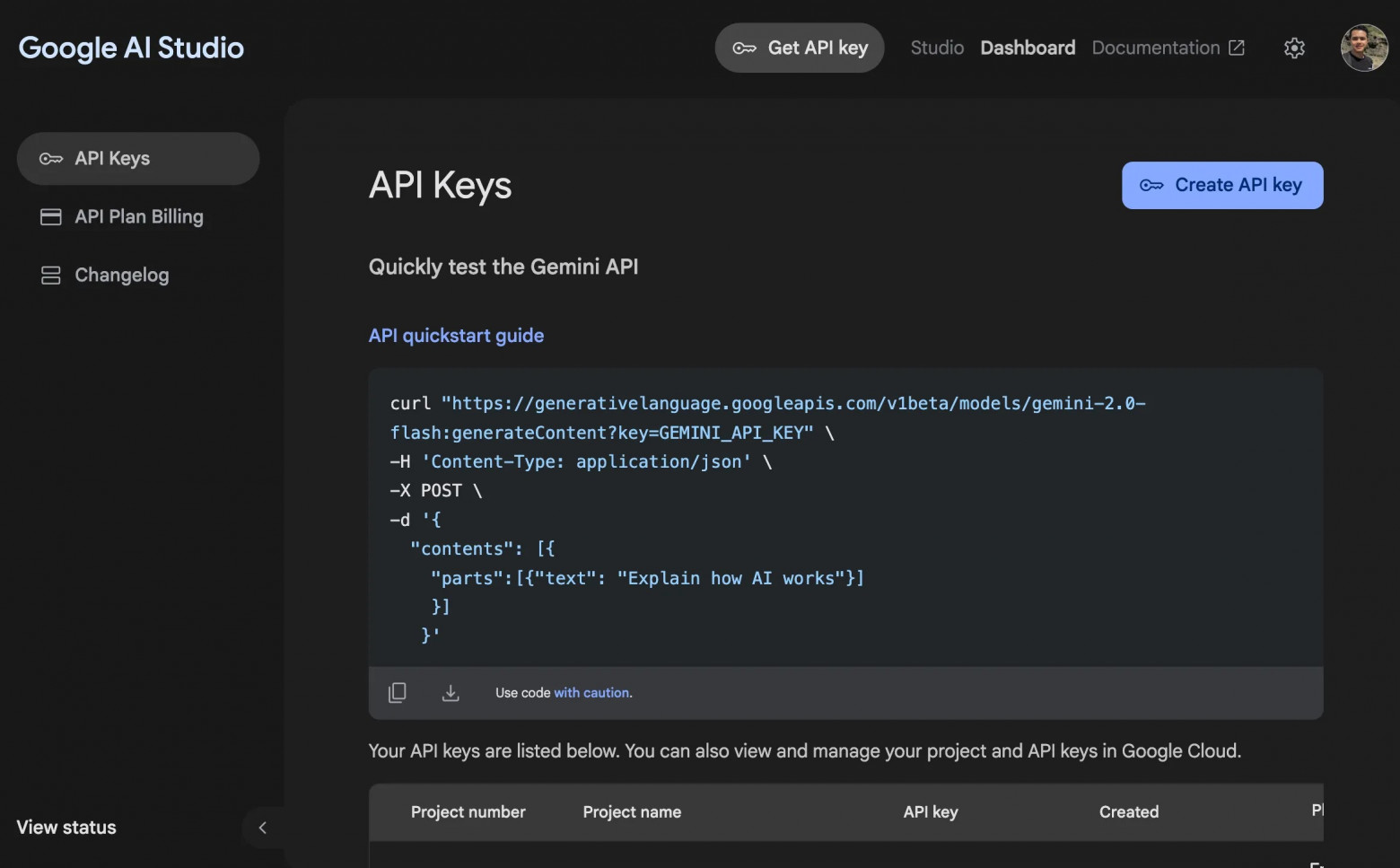Switch to the Studio tab
Screen dimensions: 1400x868
tap(937, 48)
